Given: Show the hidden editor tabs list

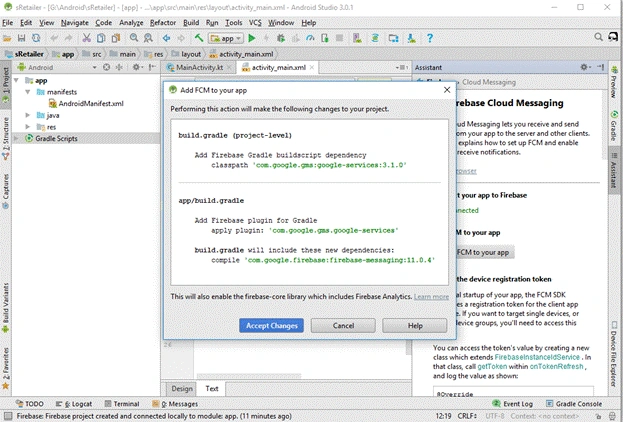Looking at the screenshot, I should point(402,68).
